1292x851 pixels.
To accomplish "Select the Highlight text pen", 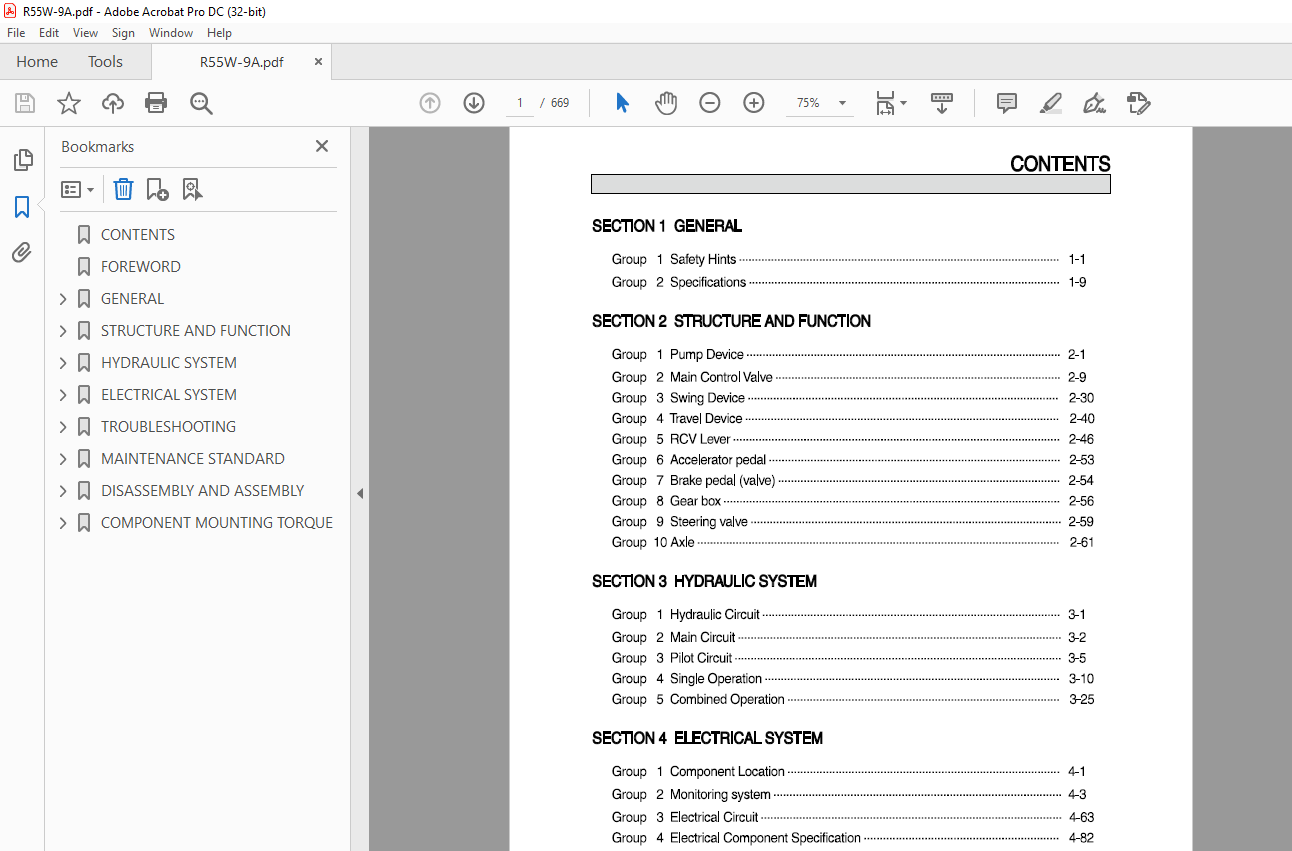I will [x=1050, y=103].
